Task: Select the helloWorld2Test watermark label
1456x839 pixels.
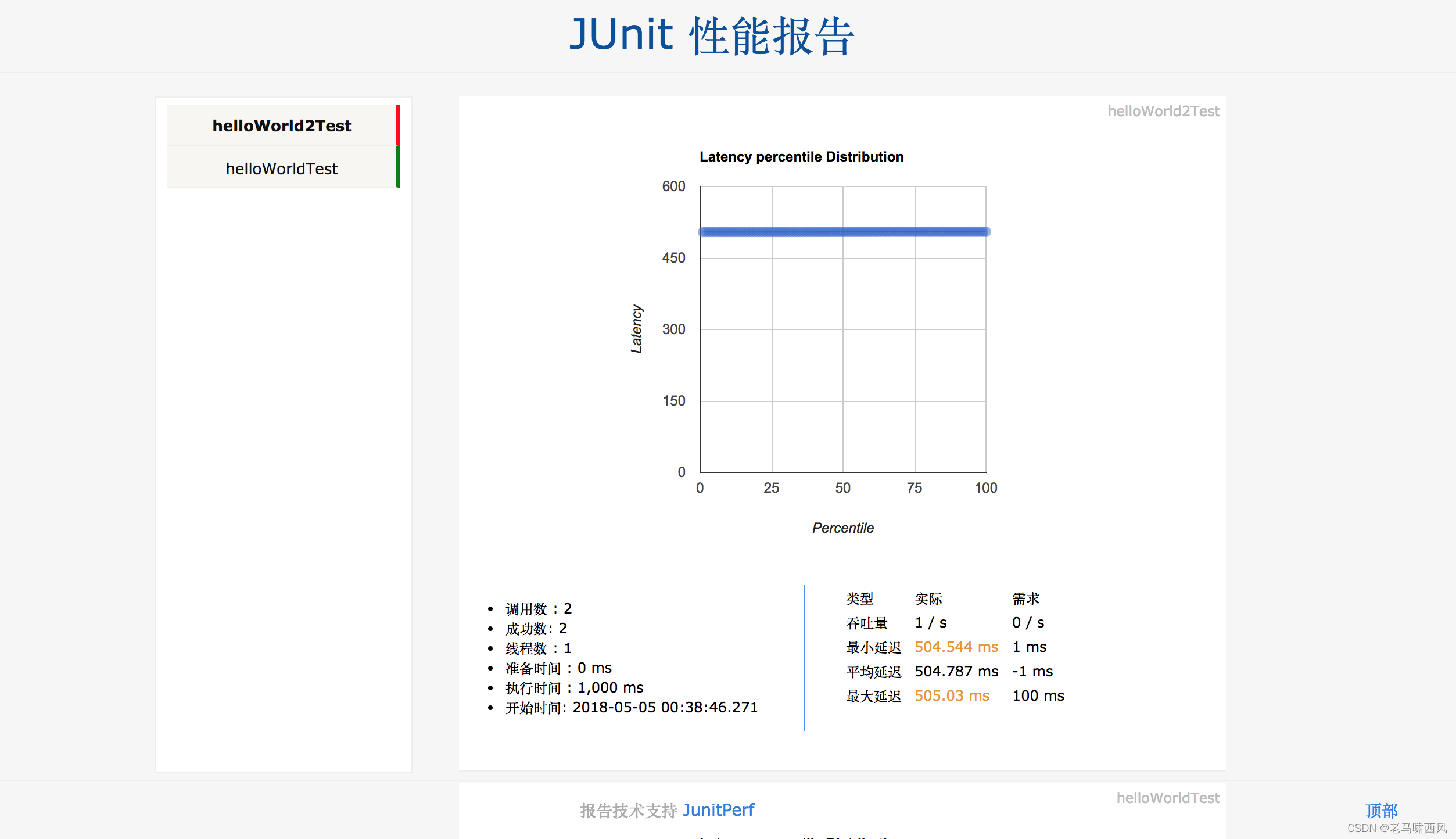Action: [x=1163, y=111]
